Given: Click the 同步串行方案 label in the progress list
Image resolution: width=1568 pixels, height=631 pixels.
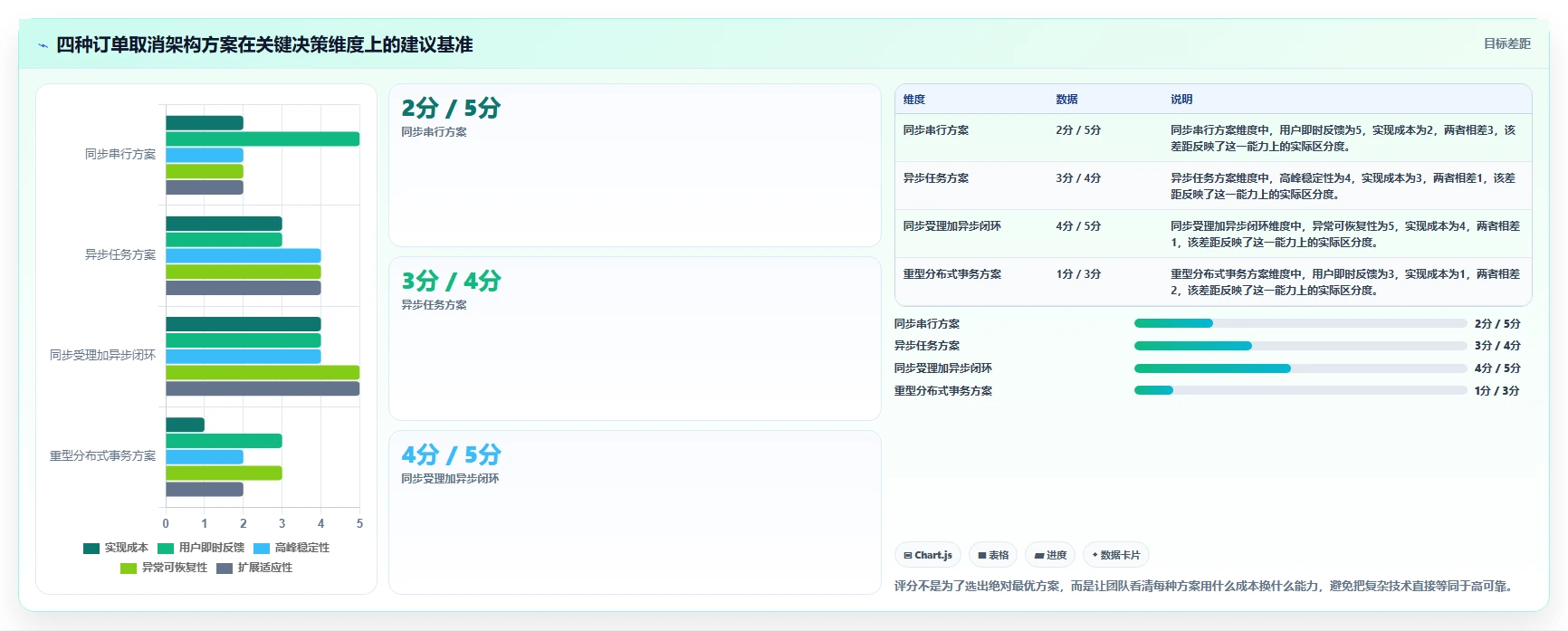Looking at the screenshot, I should click(x=927, y=323).
